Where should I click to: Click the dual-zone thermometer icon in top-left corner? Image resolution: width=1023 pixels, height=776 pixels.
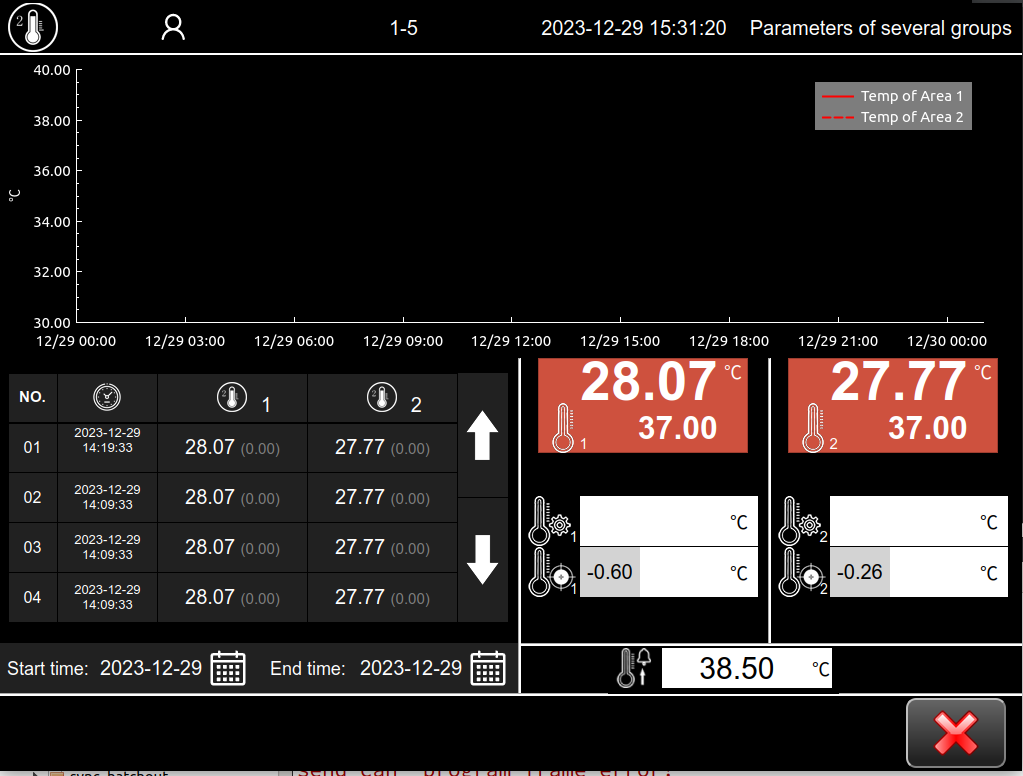(x=33, y=27)
